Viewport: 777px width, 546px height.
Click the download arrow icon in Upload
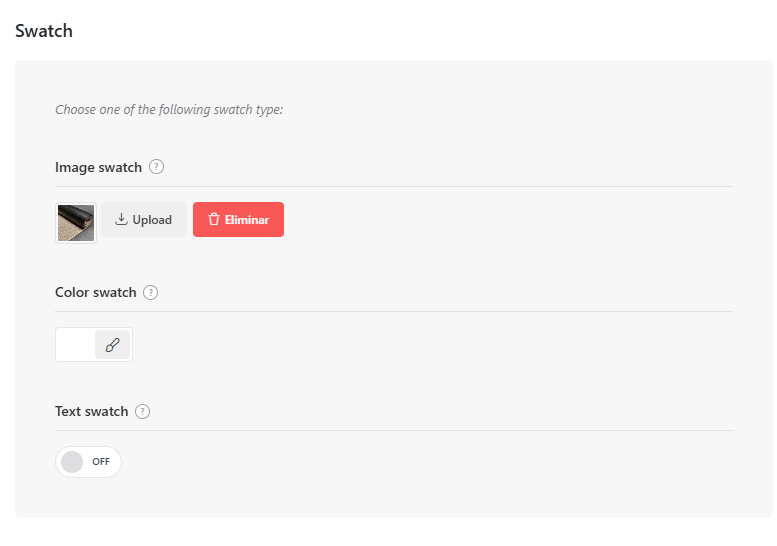tap(121, 219)
